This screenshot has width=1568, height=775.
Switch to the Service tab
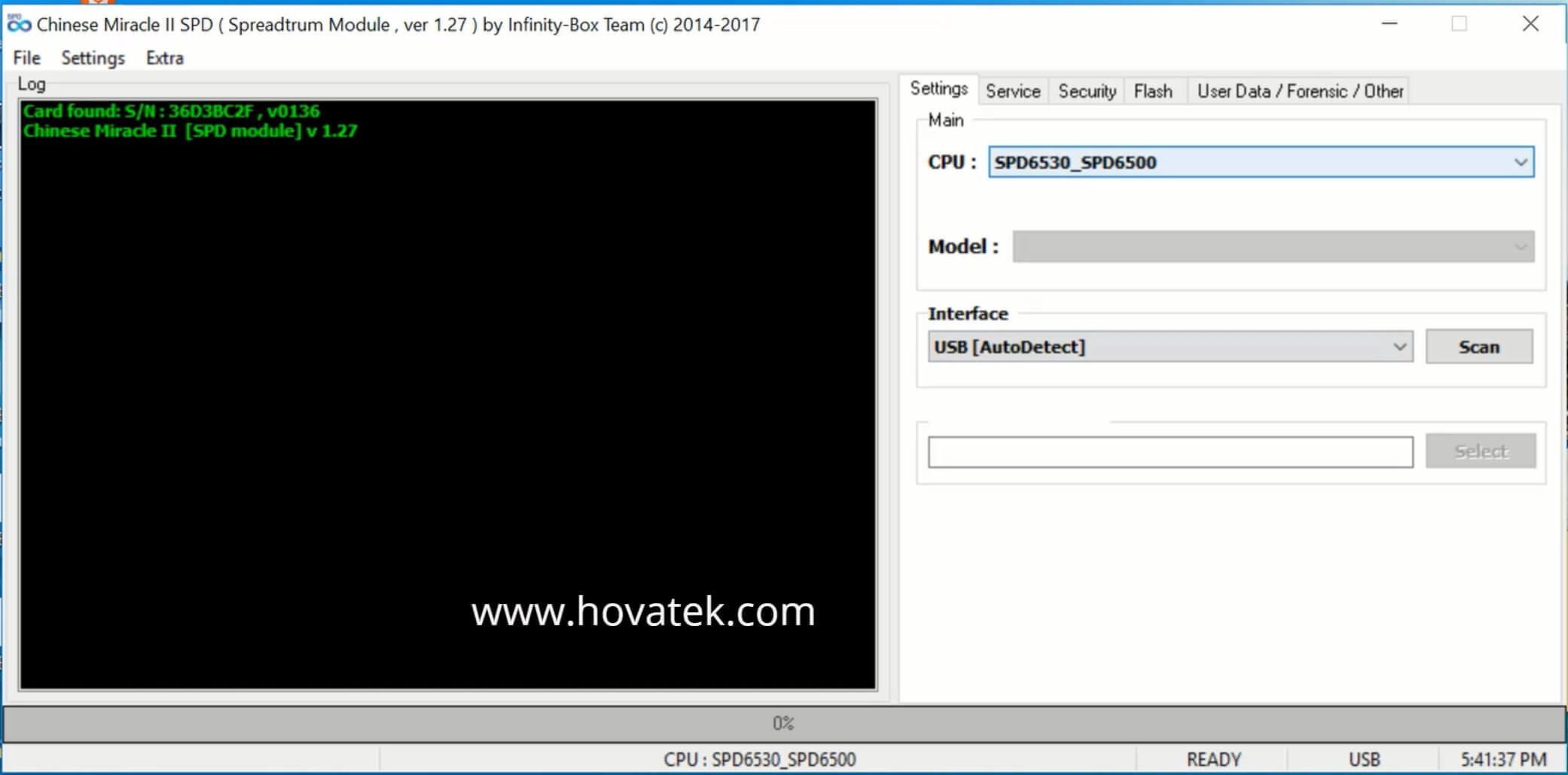(x=1013, y=91)
